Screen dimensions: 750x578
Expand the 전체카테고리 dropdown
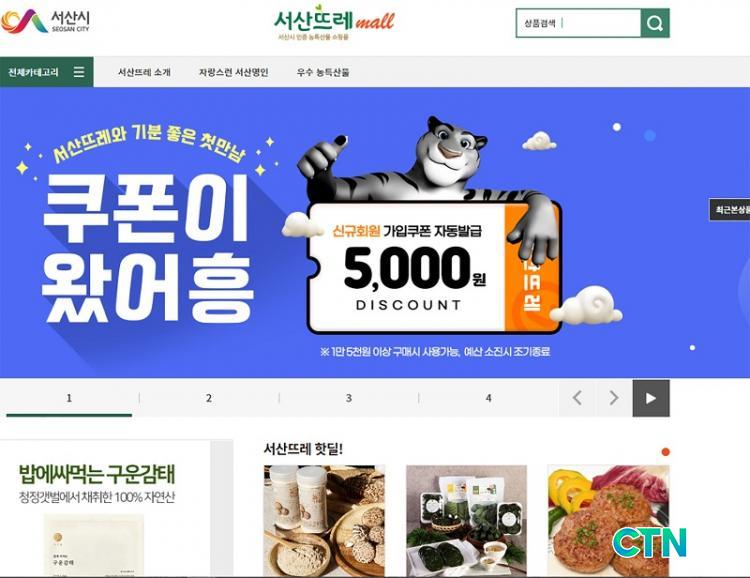pyautogui.click(x=46, y=72)
